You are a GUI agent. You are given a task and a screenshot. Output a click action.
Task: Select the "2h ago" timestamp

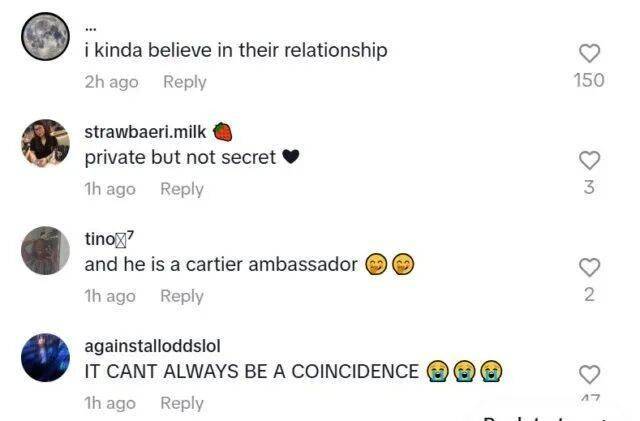coord(111,82)
